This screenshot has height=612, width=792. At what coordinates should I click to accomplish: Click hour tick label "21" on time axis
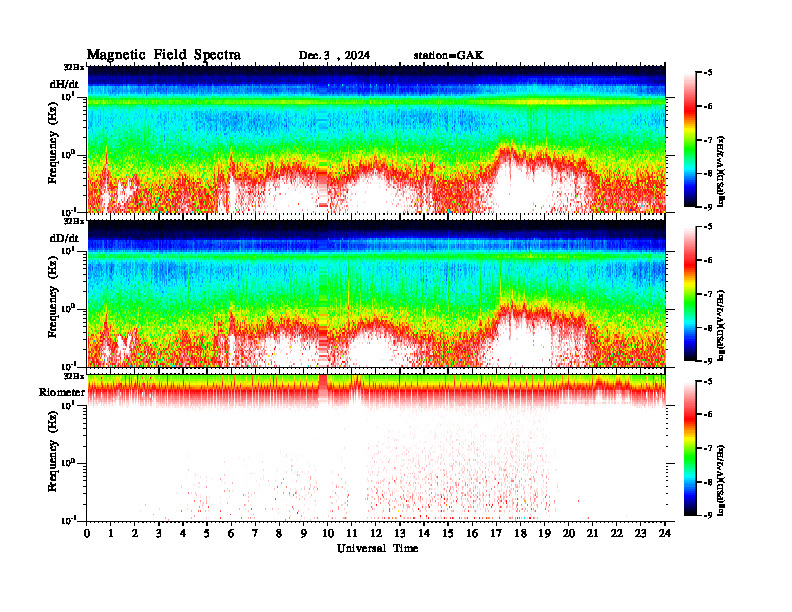[x=592, y=534]
